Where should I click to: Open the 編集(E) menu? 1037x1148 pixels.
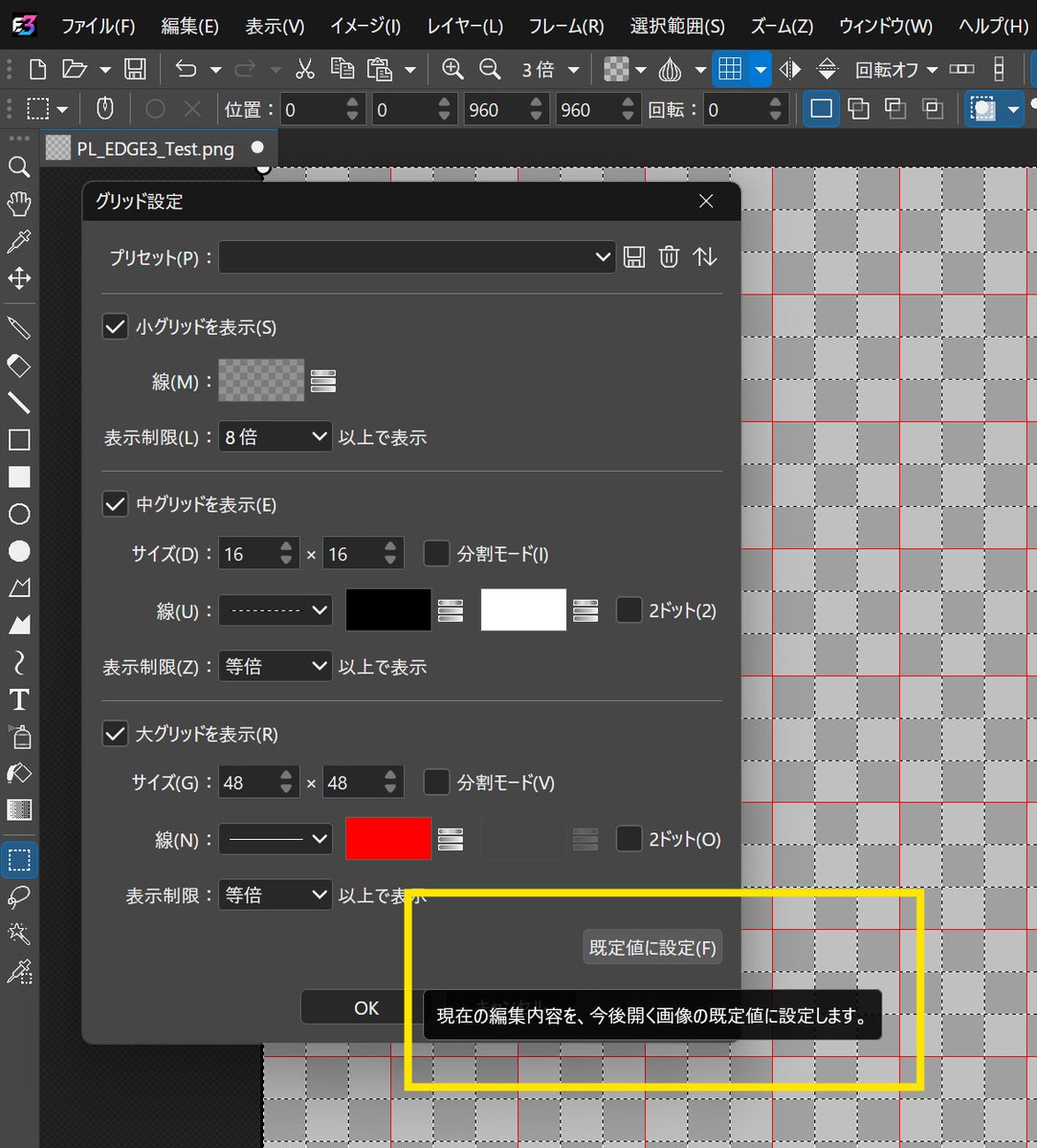189,26
